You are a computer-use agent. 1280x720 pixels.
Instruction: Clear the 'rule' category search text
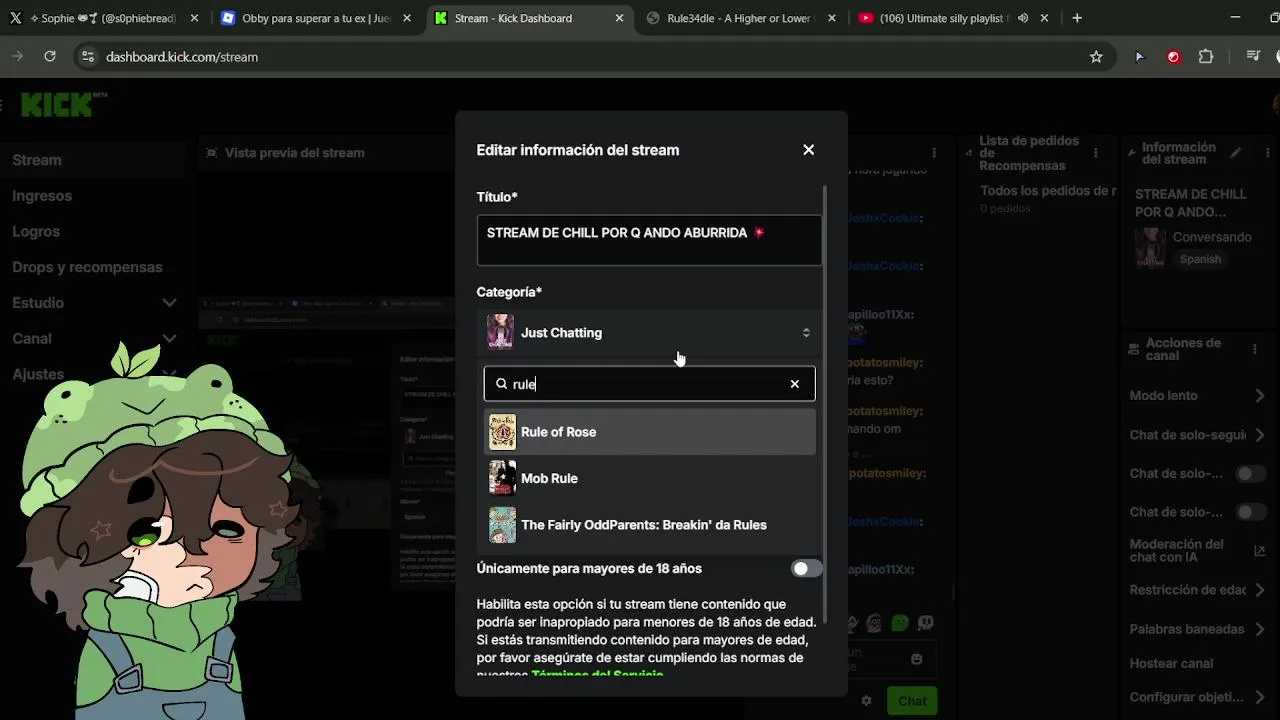pos(795,384)
